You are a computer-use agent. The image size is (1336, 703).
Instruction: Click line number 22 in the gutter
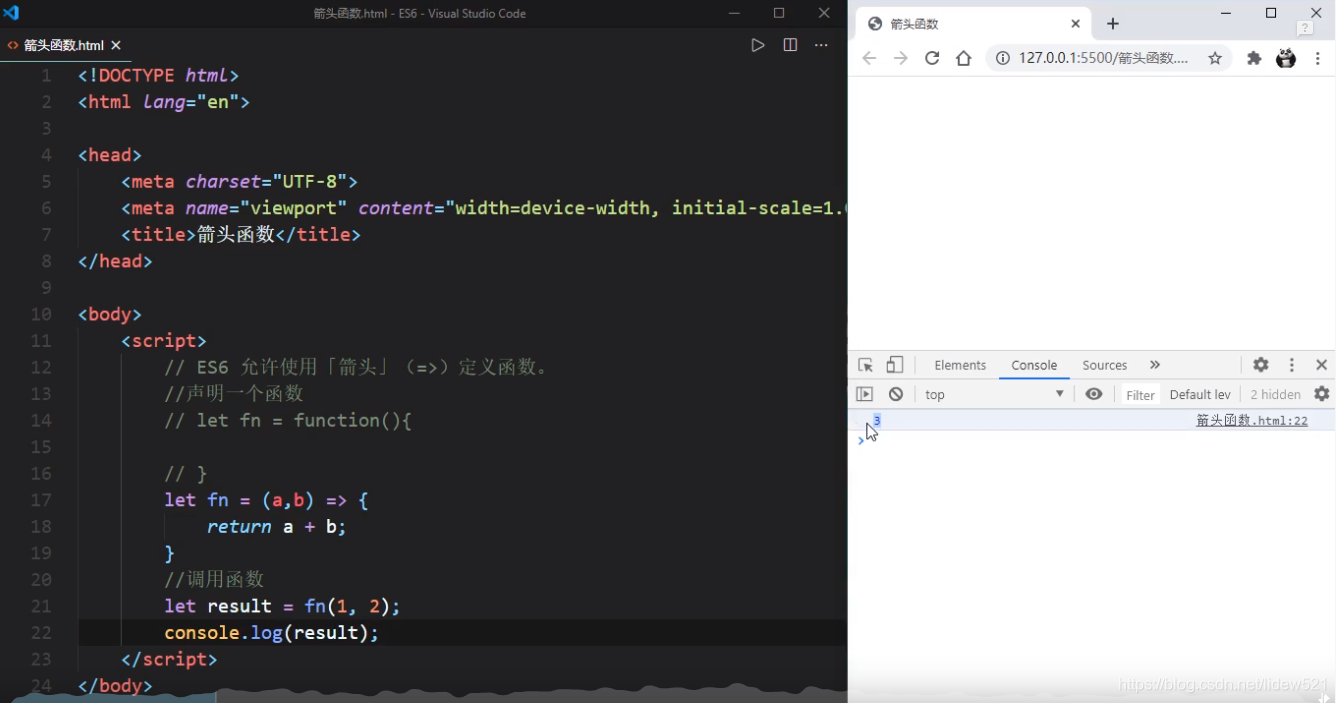tap(41, 633)
